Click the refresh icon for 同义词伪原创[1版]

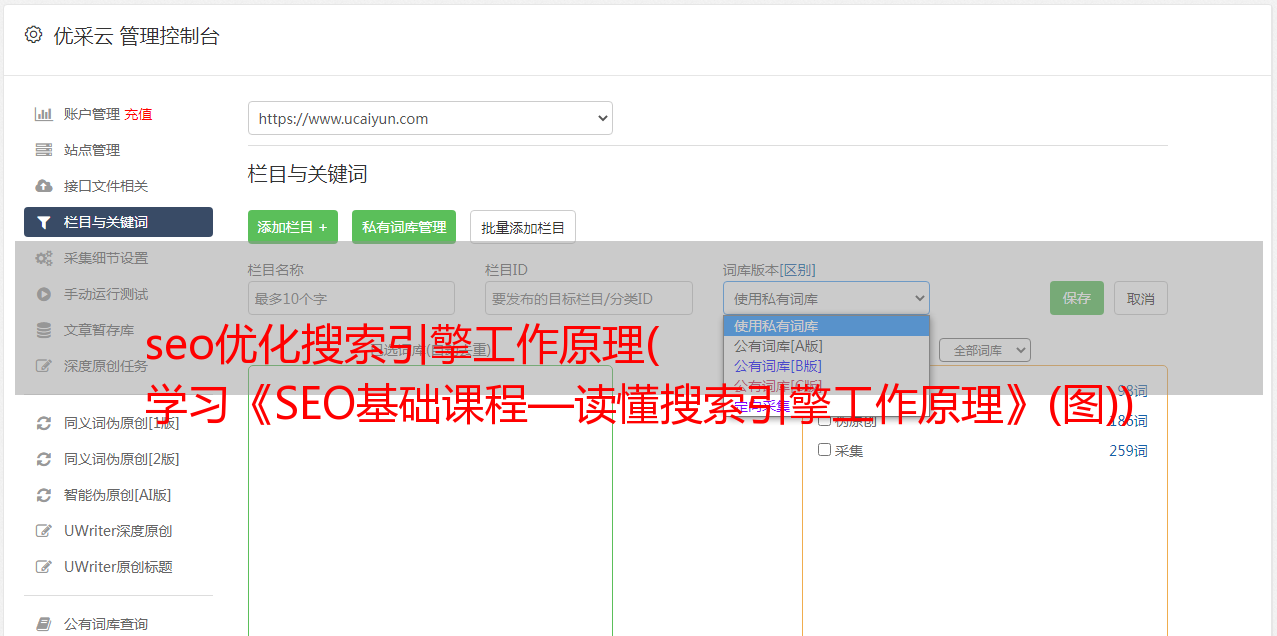click(x=44, y=423)
